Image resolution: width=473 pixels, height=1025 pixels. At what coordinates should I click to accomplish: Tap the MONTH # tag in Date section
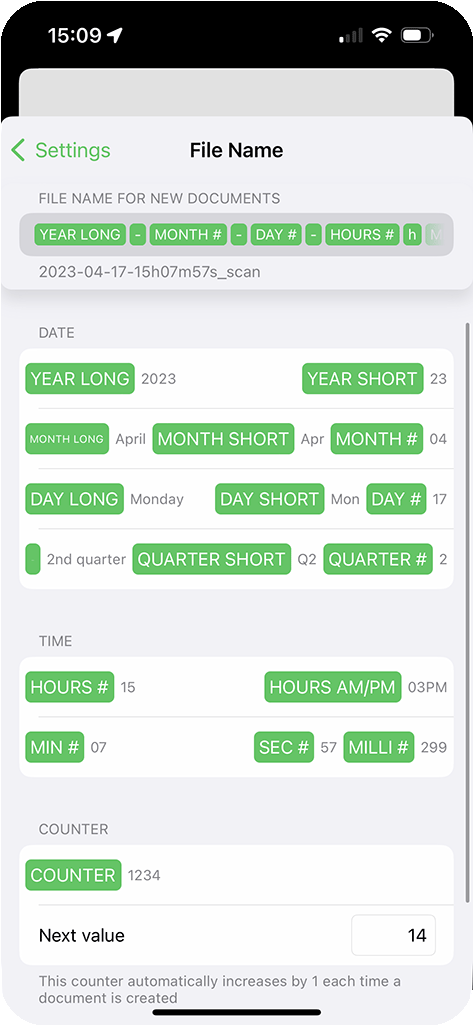point(376,439)
